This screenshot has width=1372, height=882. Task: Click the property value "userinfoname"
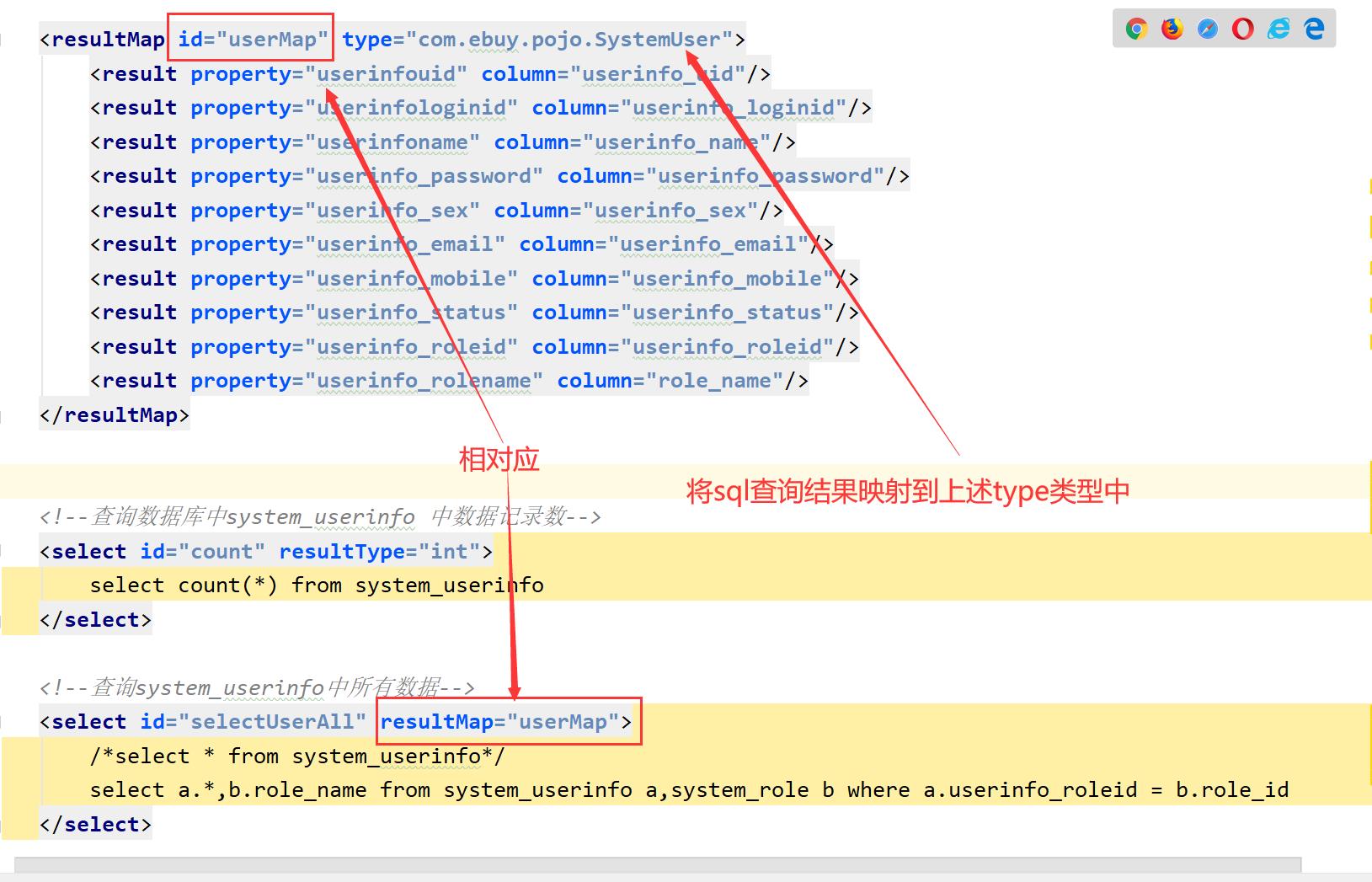(392, 142)
